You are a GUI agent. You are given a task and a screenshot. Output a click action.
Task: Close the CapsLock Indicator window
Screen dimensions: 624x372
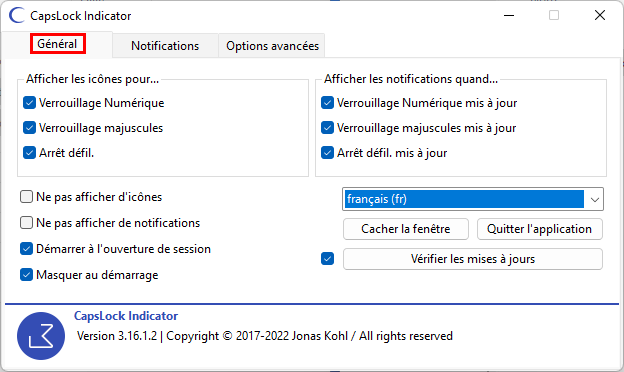600,16
